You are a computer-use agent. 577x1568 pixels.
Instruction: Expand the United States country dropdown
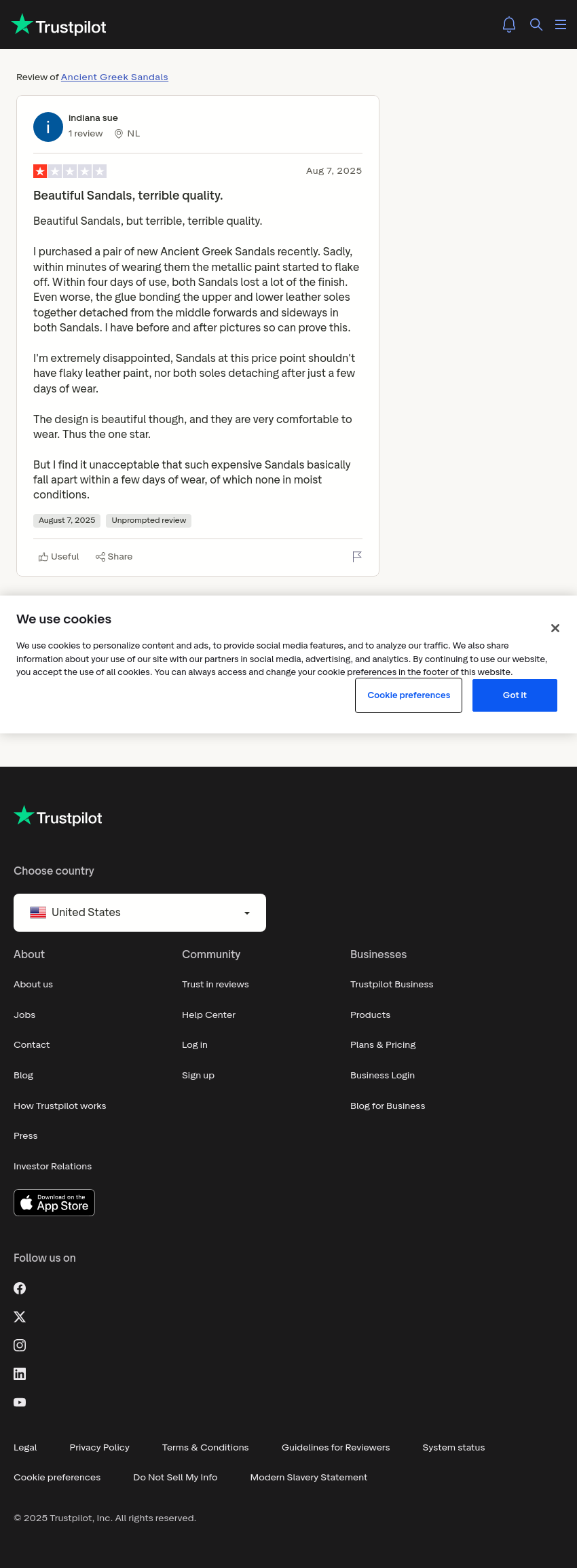(140, 913)
